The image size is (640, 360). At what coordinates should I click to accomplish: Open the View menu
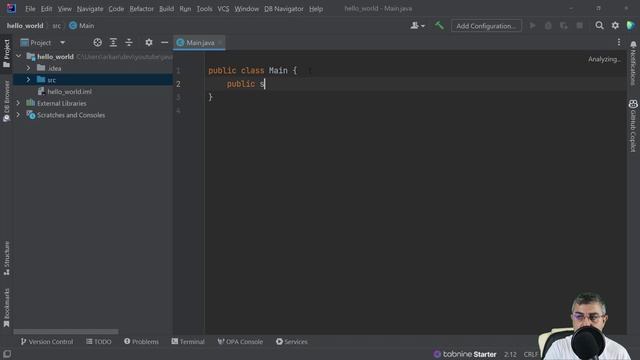[x=64, y=9]
